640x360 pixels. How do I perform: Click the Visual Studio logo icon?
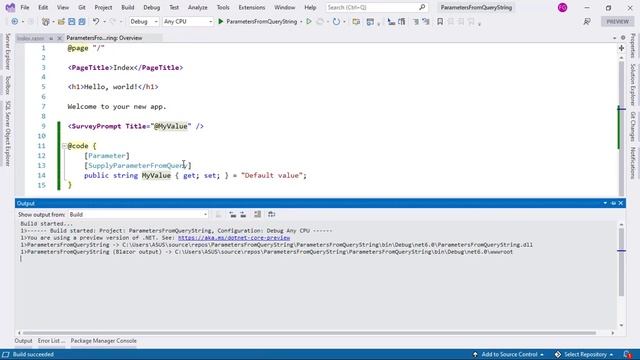10,7
